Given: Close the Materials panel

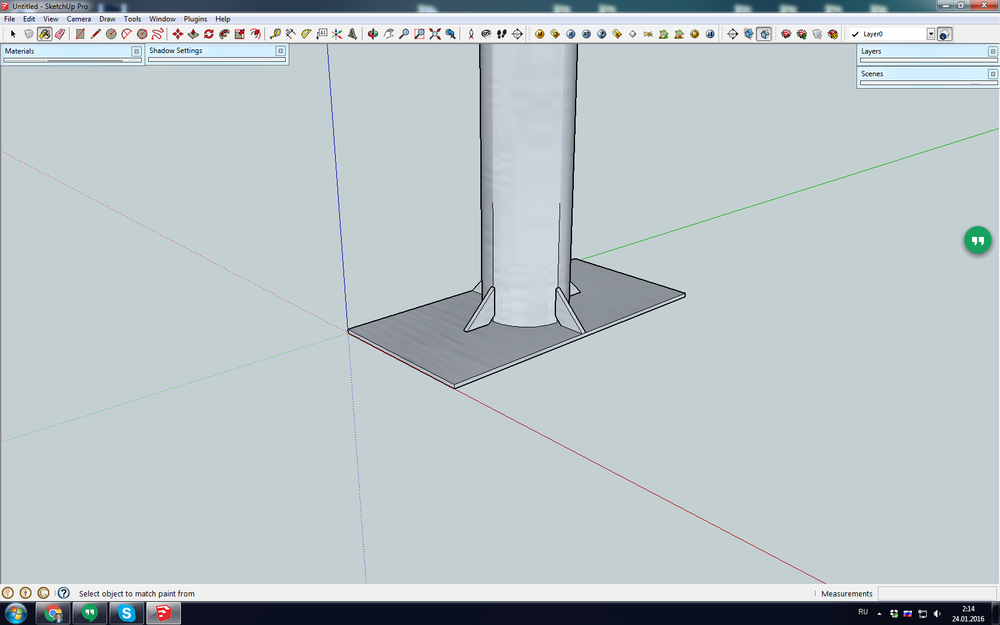Looking at the screenshot, I should 136,50.
